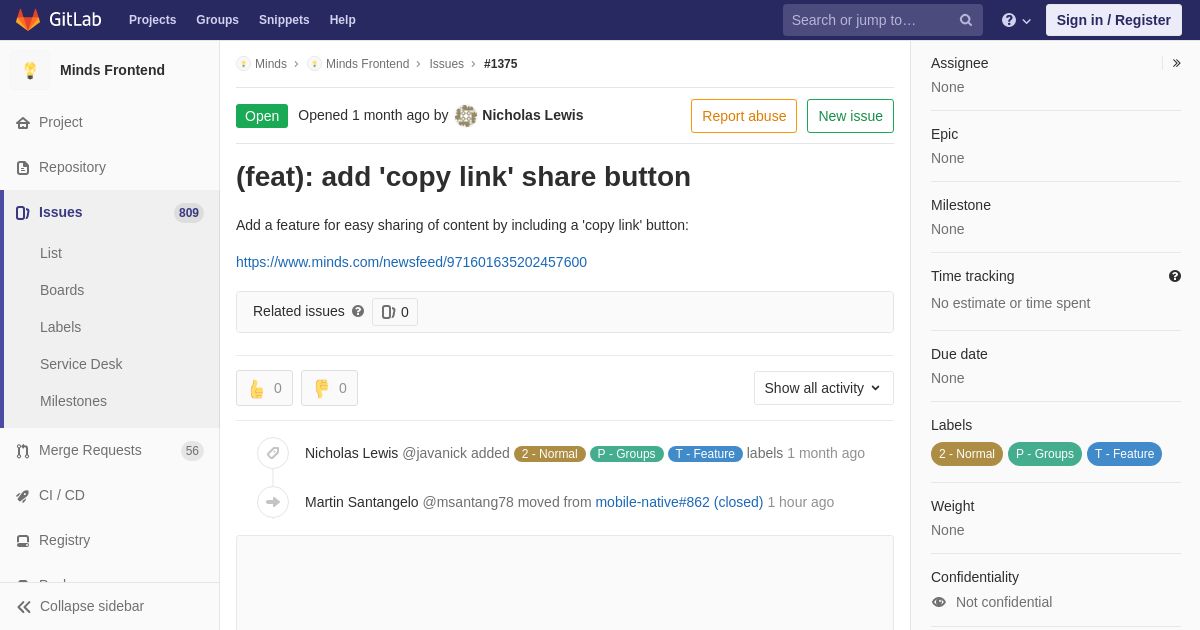
Task: Click the T - Feature label in activity feed
Action: [705, 454]
